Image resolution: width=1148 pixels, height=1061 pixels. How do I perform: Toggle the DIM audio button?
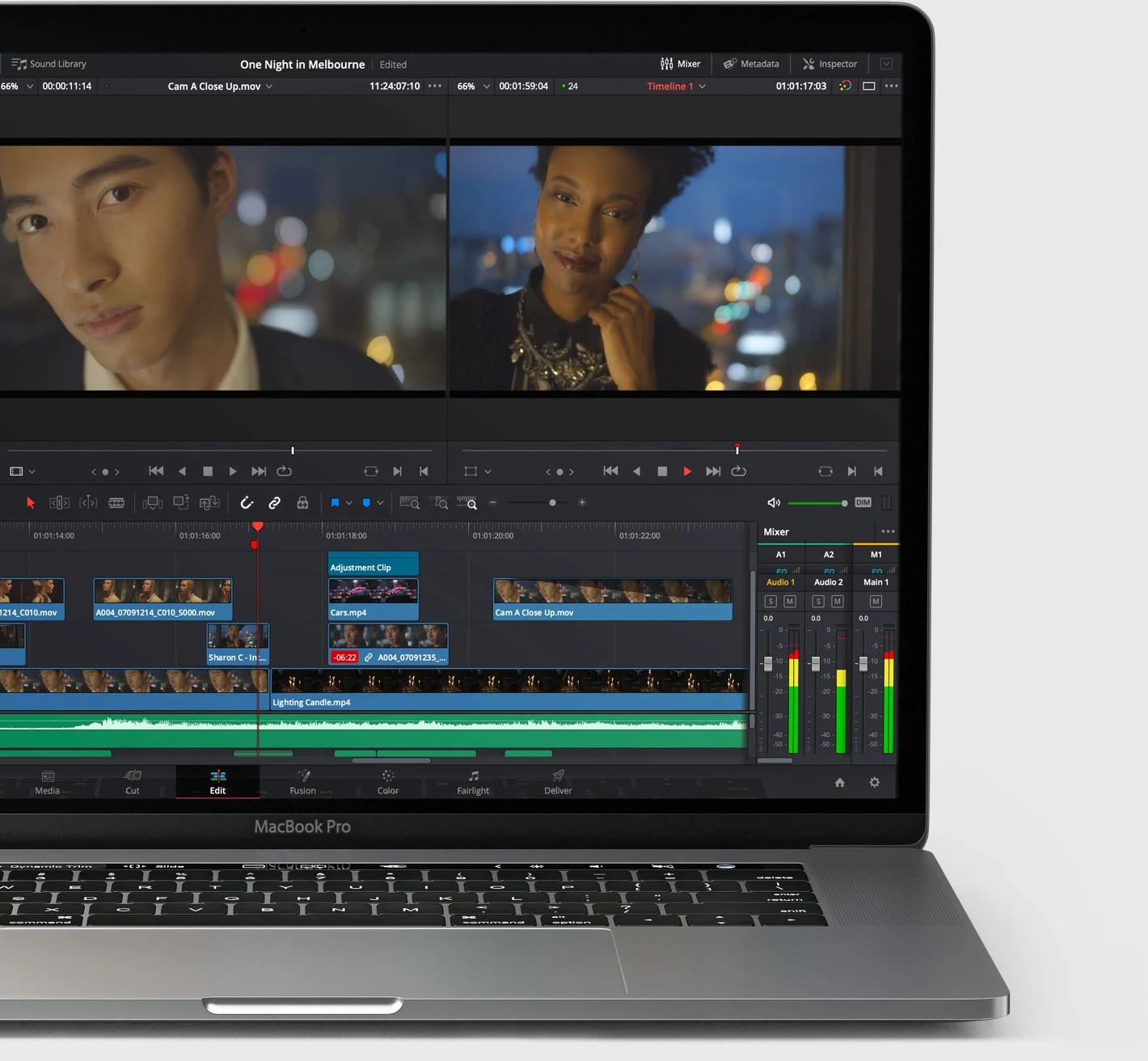point(863,503)
